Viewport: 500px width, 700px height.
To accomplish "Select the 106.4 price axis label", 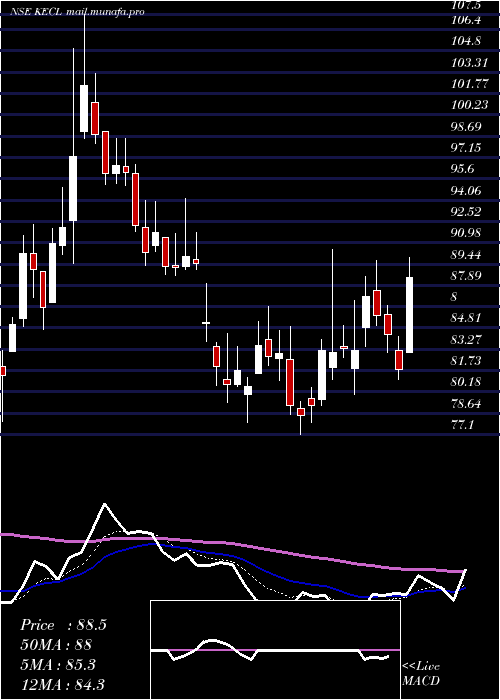I will [466, 20].
